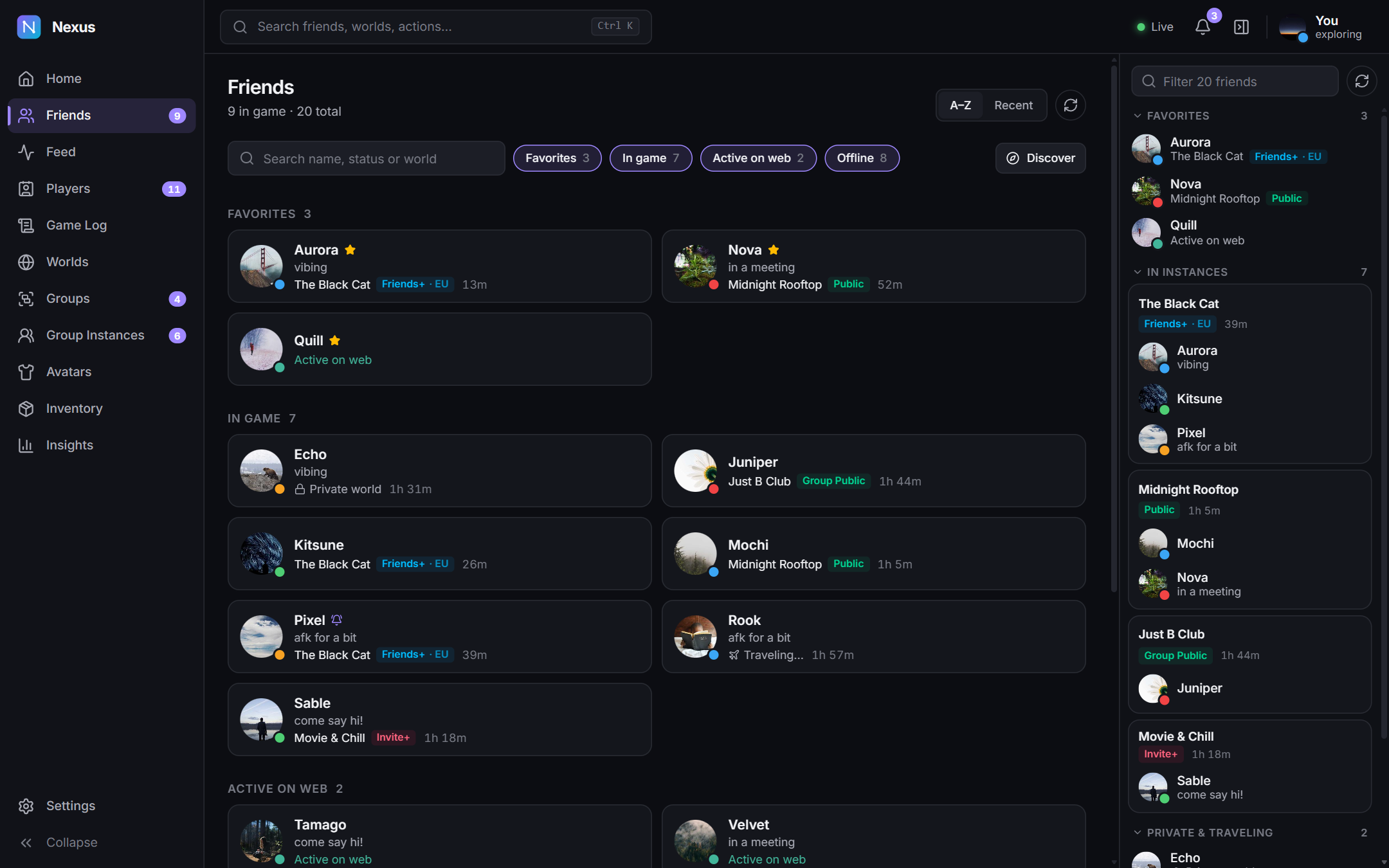Viewport: 1389px width, 868px height.
Task: Open Insights chart icon in sidebar
Action: pyautogui.click(x=26, y=445)
